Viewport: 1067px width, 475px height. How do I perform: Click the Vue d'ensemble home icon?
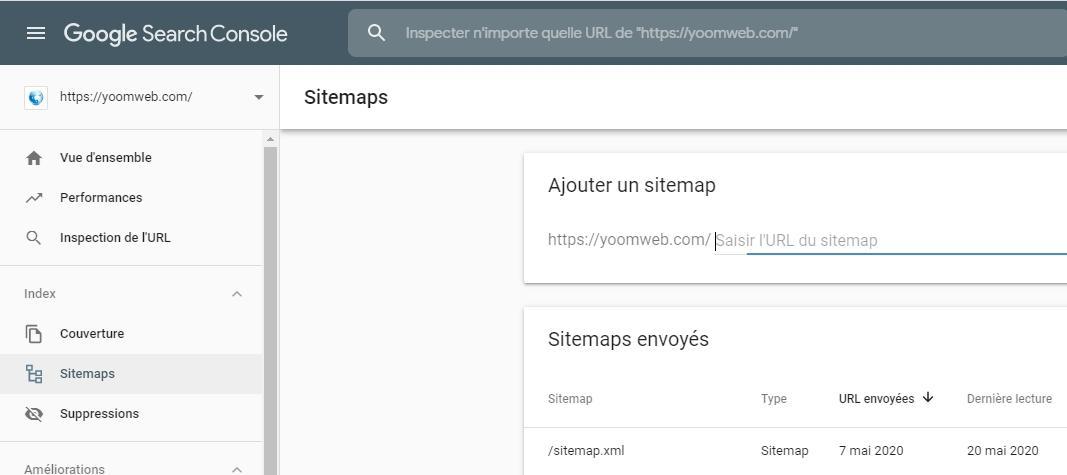pos(34,158)
